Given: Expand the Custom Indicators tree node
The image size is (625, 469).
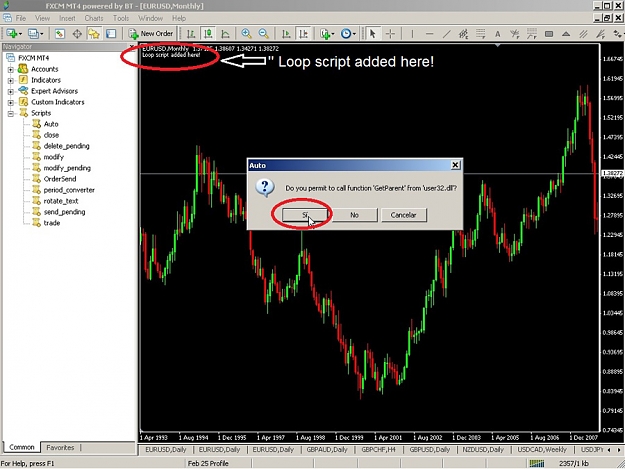Looking at the screenshot, I should (x=11, y=102).
